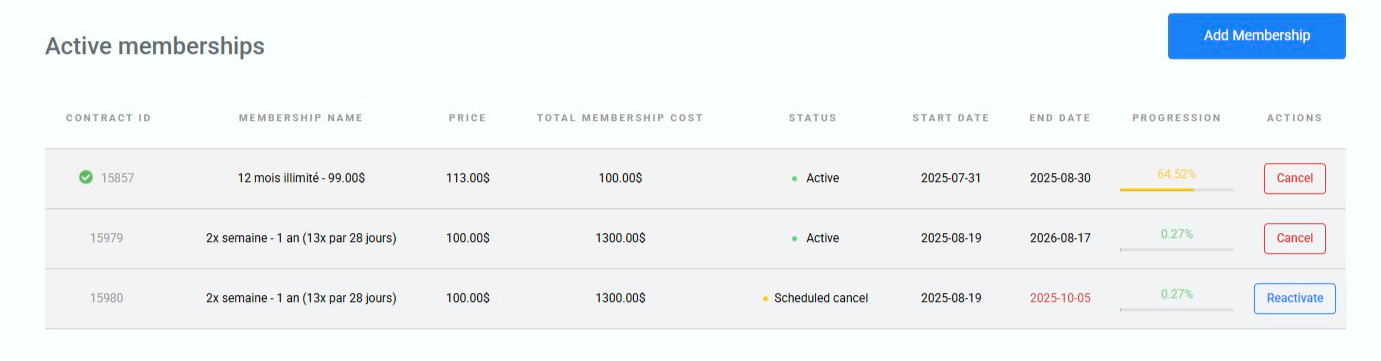Cancel the 12 mois illimité membership
This screenshot has height=361, width=1381.
[1294, 178]
